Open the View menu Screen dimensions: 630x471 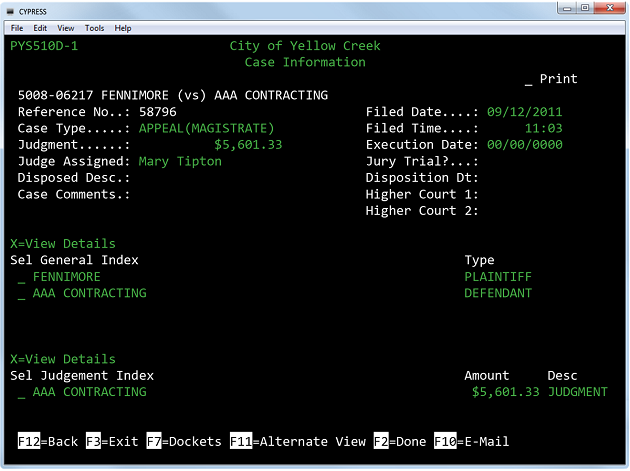[65, 28]
